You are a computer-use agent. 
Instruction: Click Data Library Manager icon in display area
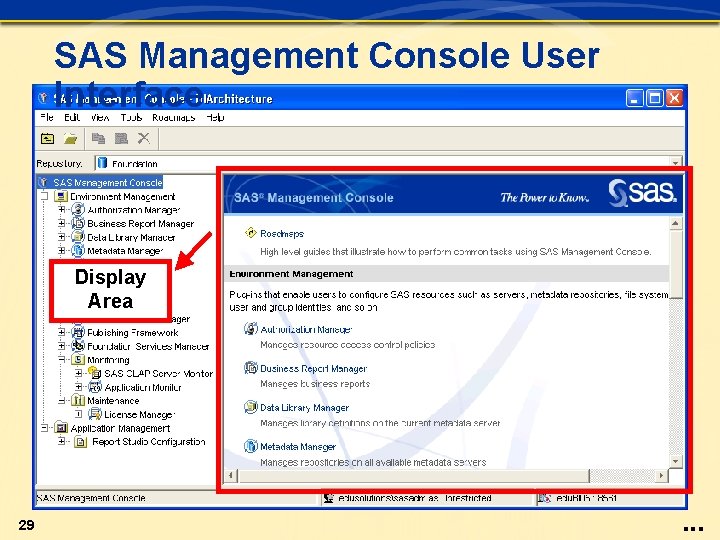(x=251, y=406)
